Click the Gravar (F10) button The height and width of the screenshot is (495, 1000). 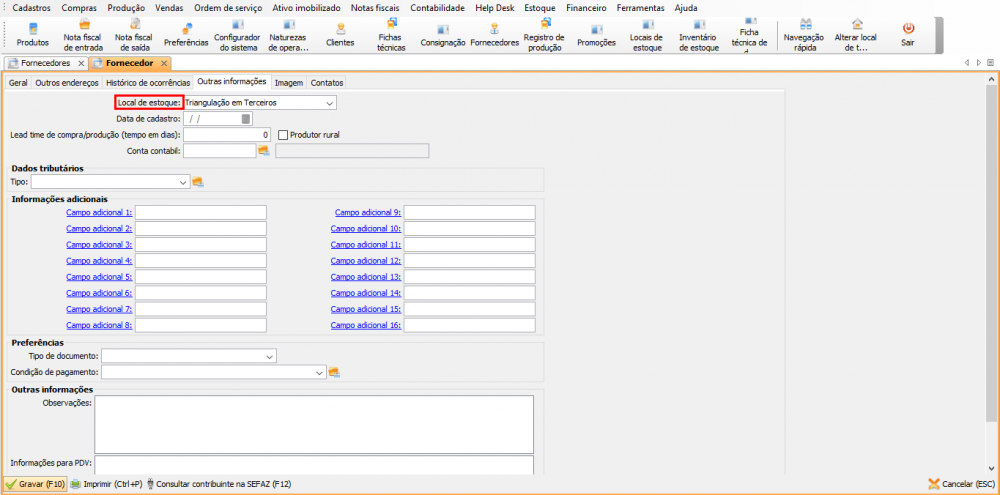coord(35,484)
